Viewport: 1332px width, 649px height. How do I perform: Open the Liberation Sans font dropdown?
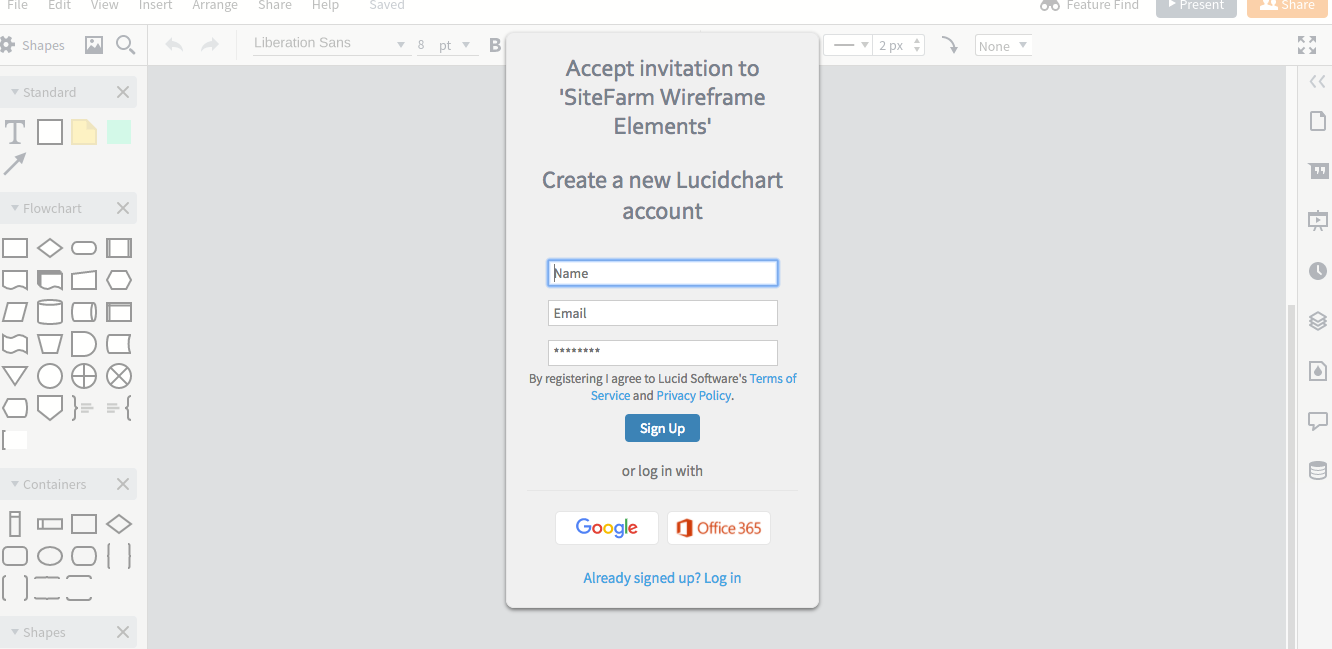coord(330,43)
